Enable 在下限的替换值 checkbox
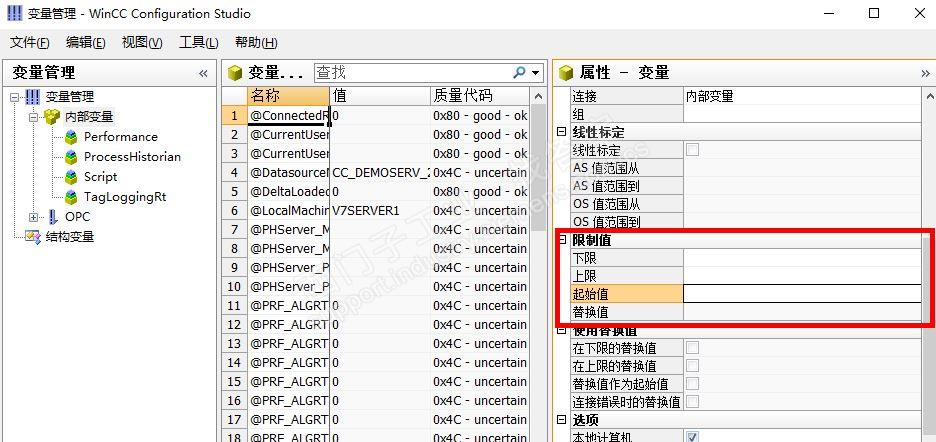 (692, 348)
